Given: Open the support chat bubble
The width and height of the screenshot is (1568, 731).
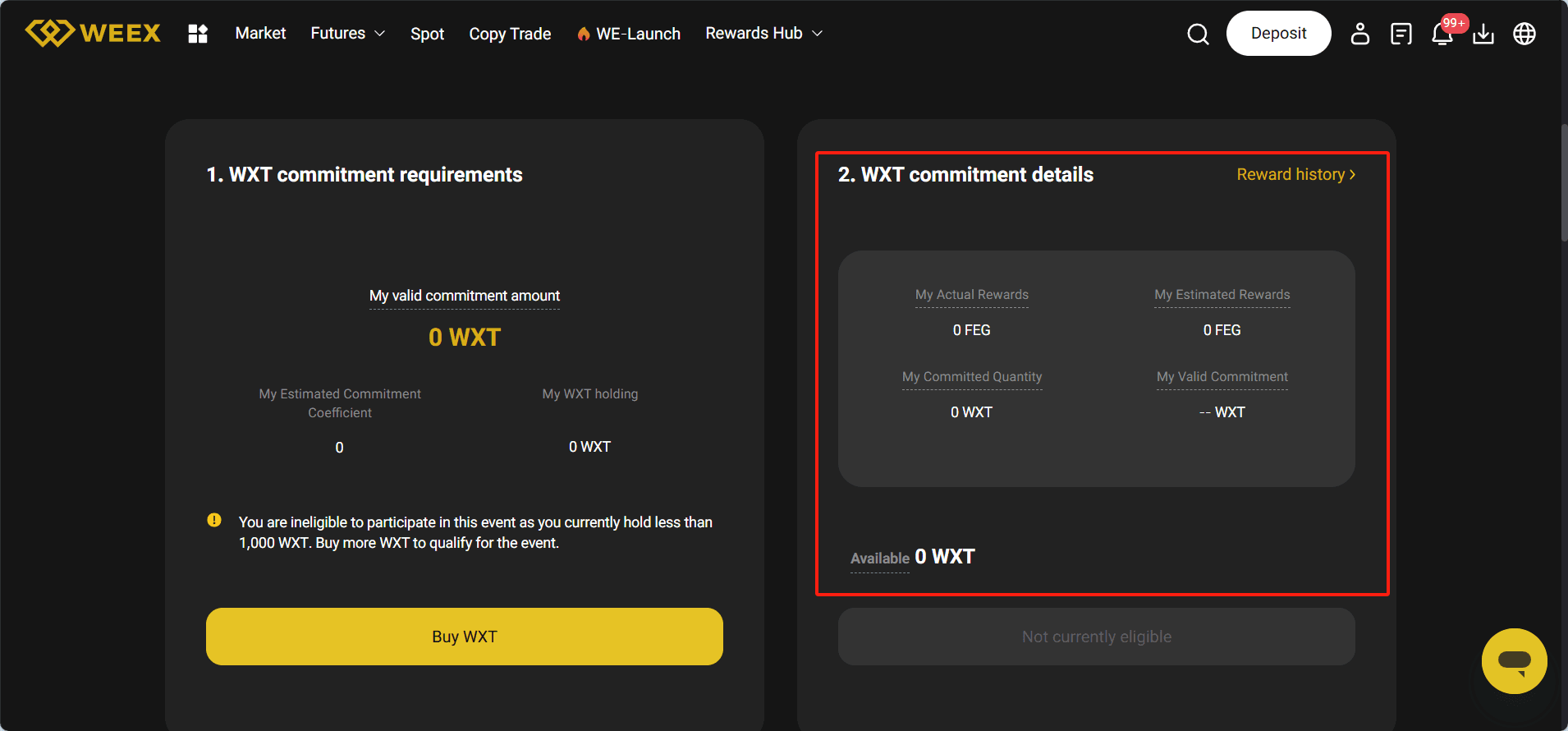Looking at the screenshot, I should pos(1515,661).
